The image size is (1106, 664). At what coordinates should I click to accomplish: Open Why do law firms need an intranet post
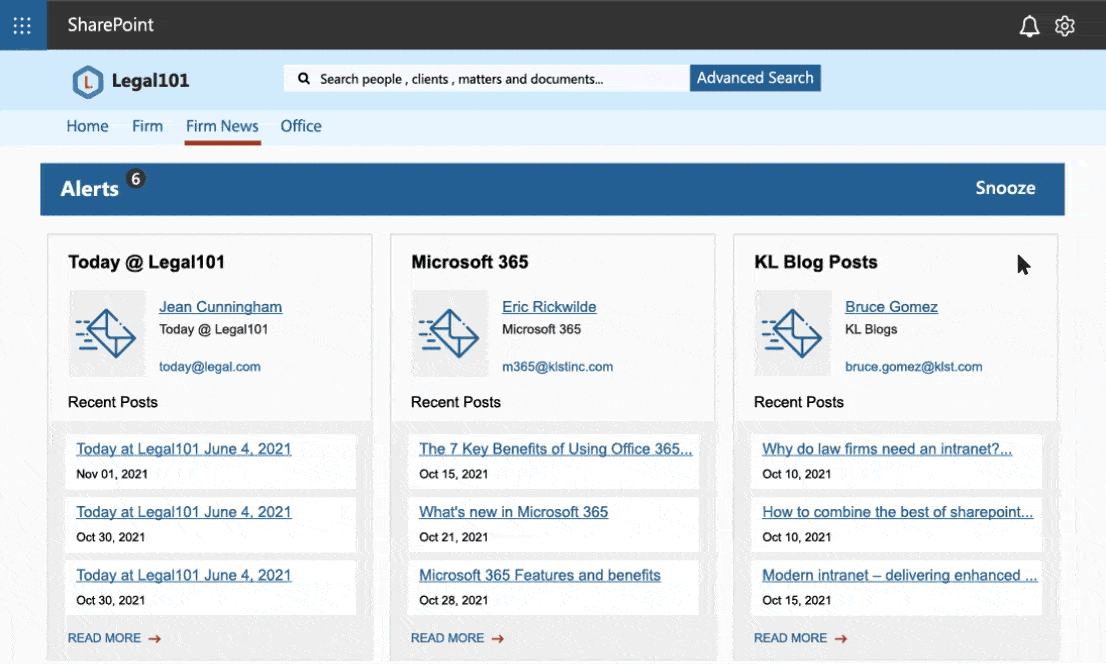(887, 449)
